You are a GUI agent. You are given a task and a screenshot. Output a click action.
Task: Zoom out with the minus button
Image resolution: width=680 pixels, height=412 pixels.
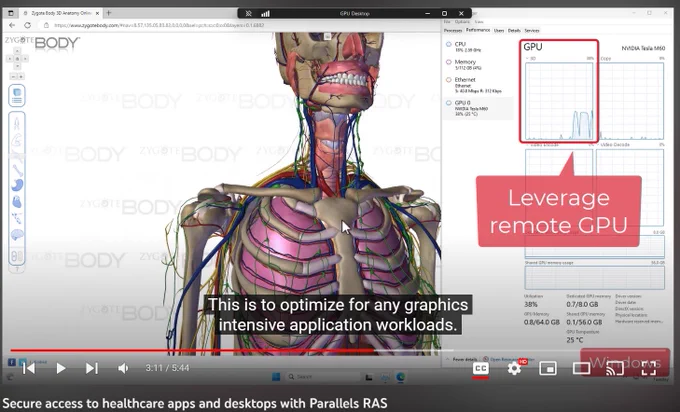tap(13, 77)
